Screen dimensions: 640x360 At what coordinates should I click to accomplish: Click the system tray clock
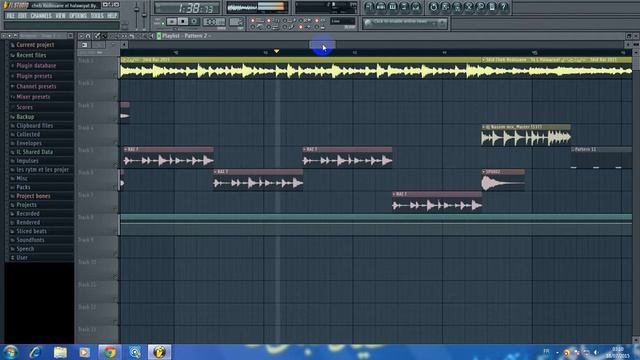coord(618,352)
